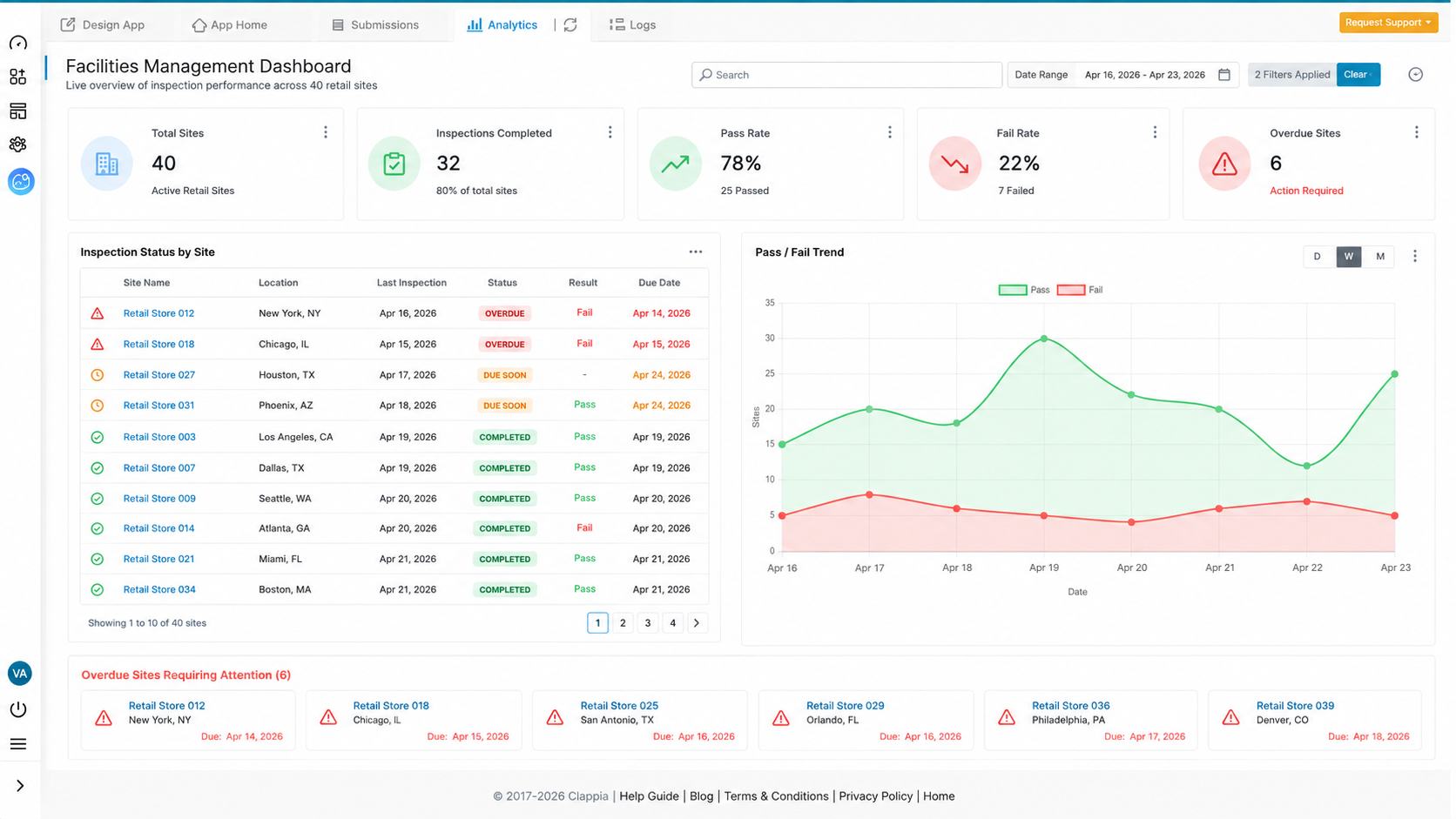1456x819 pixels.
Task: Expand the sidebar with the arrow
Action: click(19, 786)
